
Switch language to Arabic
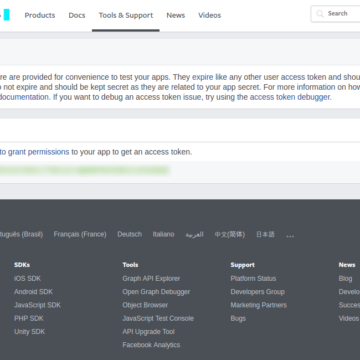tap(194, 235)
